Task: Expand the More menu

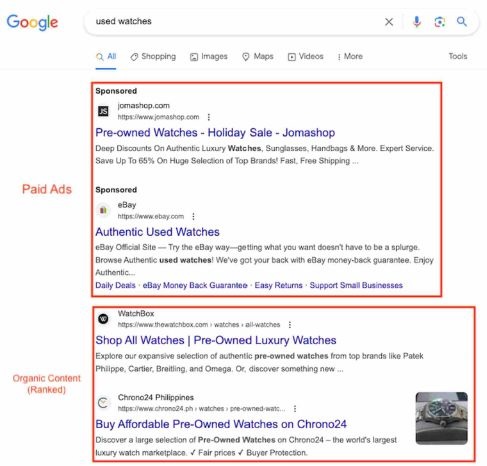Action: tap(350, 57)
